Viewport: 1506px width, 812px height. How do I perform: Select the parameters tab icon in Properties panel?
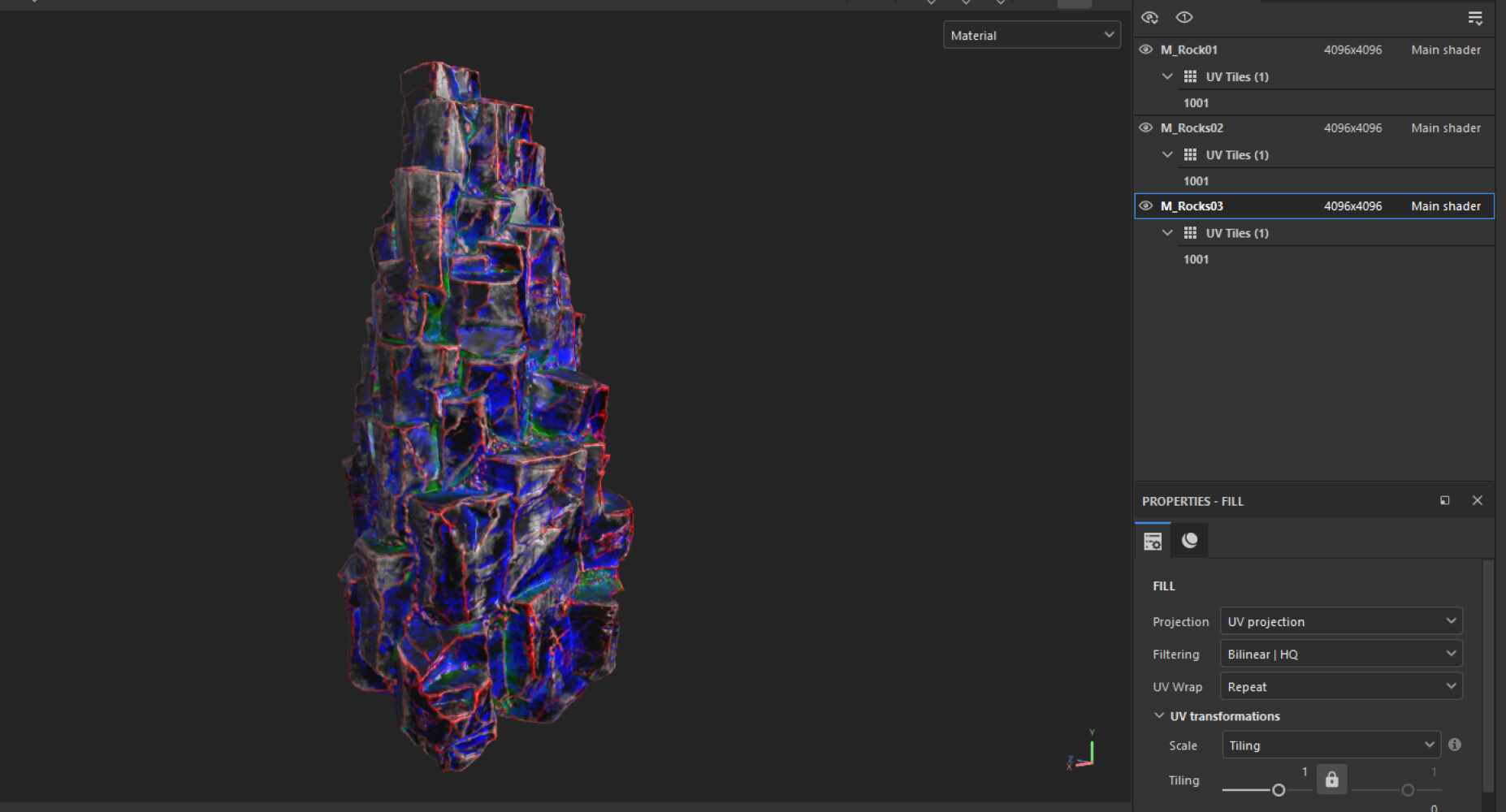click(x=1153, y=540)
